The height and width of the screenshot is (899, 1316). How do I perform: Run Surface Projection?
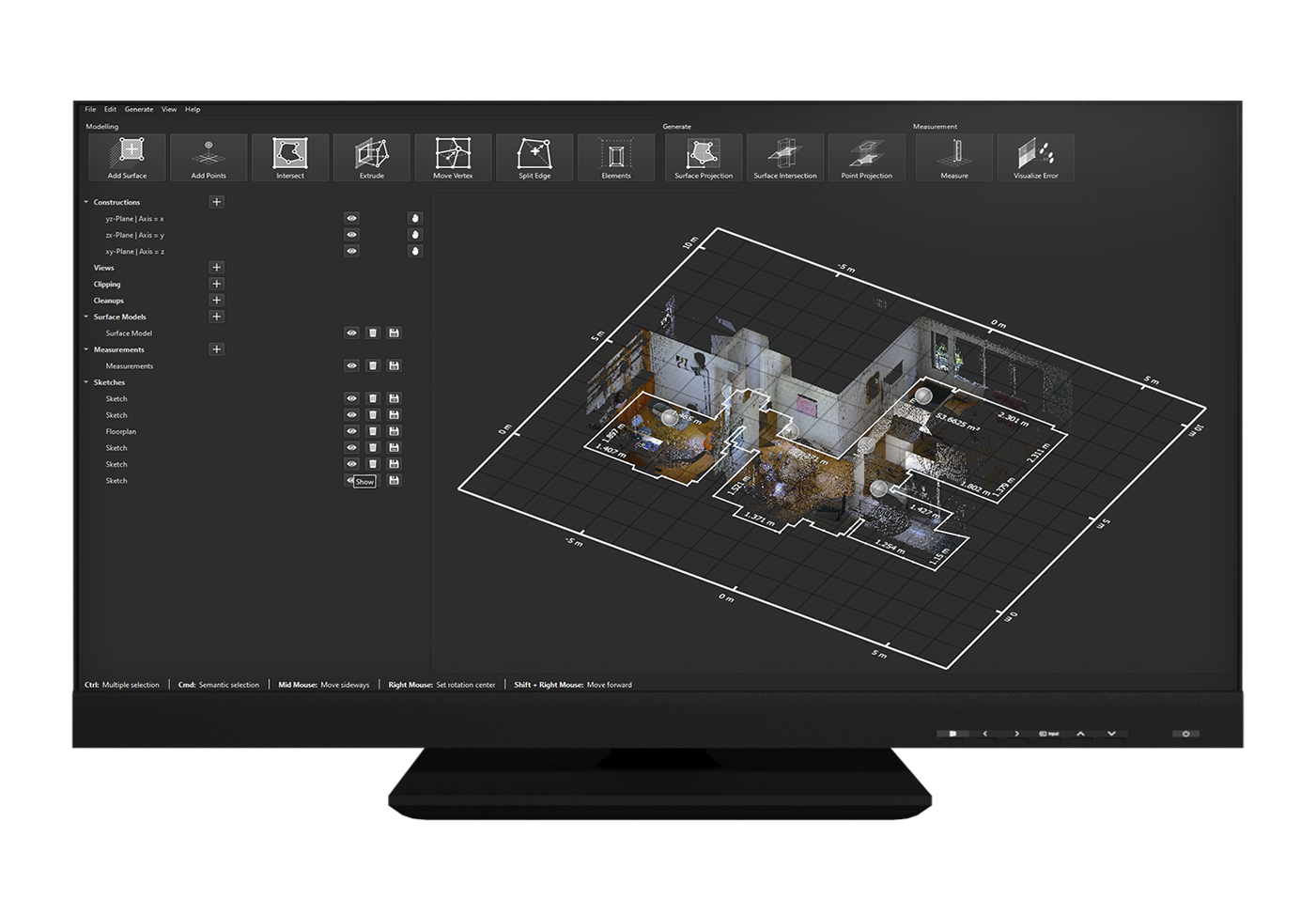[x=703, y=157]
